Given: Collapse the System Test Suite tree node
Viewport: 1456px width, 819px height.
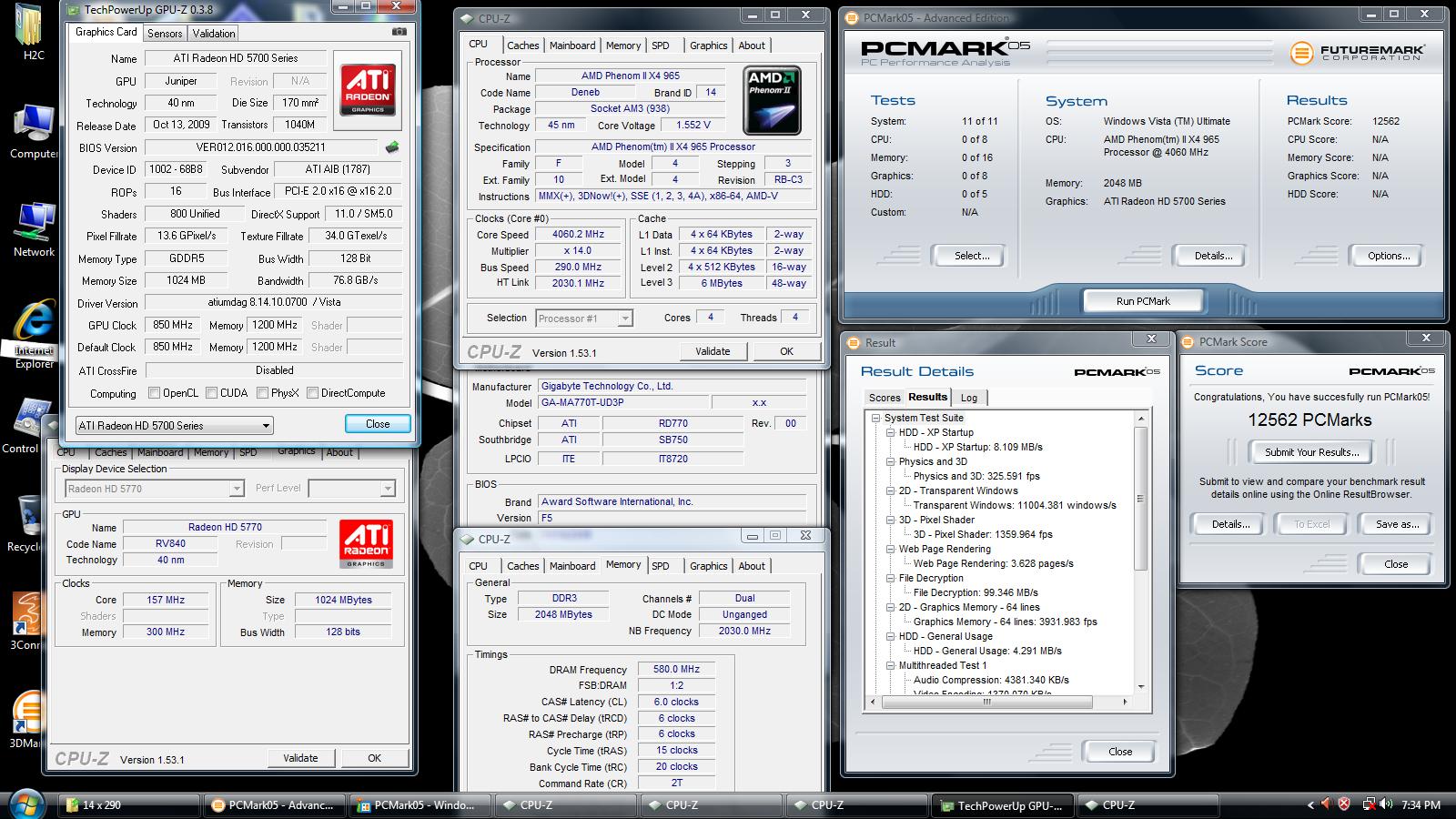Looking at the screenshot, I should coord(875,418).
